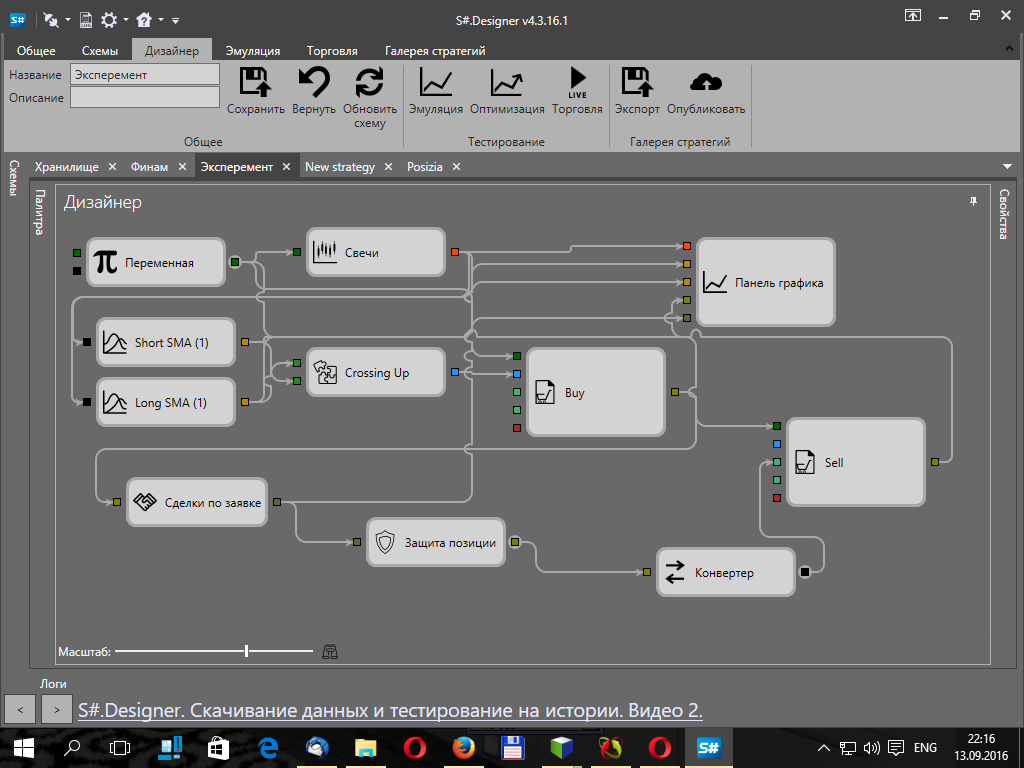Click the Сохранить save icon
The height and width of the screenshot is (768, 1024).
pyautogui.click(x=255, y=83)
